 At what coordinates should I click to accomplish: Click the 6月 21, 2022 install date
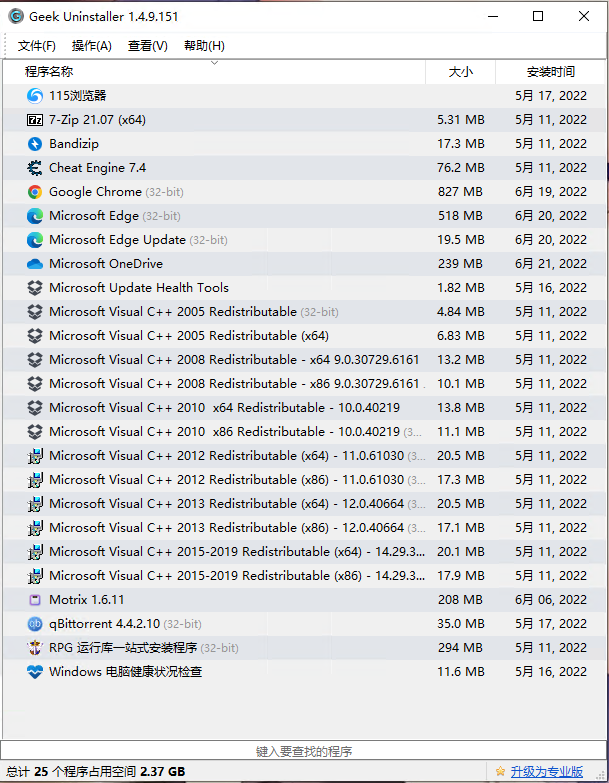[x=551, y=264]
